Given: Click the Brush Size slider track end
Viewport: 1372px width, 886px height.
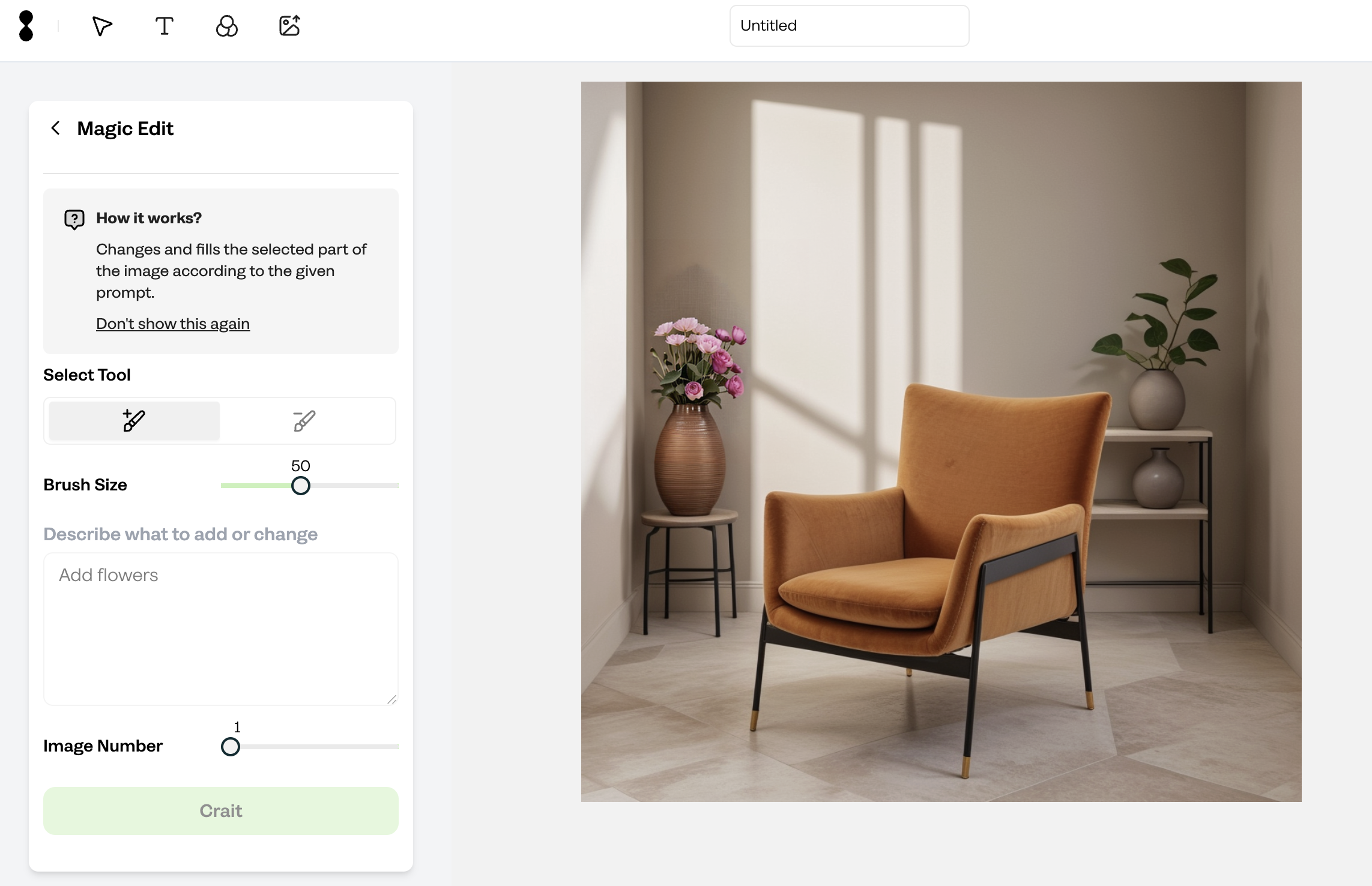Looking at the screenshot, I should click(x=396, y=486).
